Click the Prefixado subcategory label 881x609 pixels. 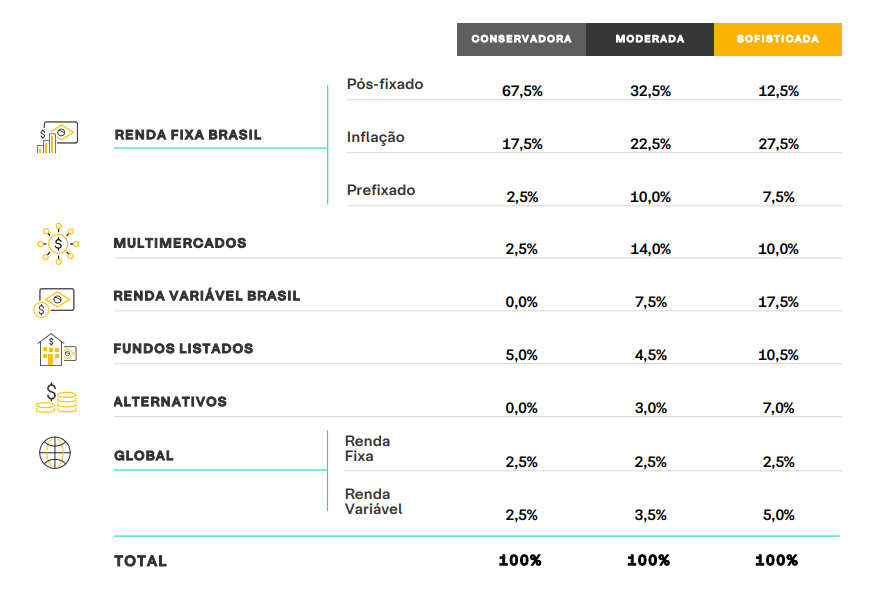click(x=381, y=190)
